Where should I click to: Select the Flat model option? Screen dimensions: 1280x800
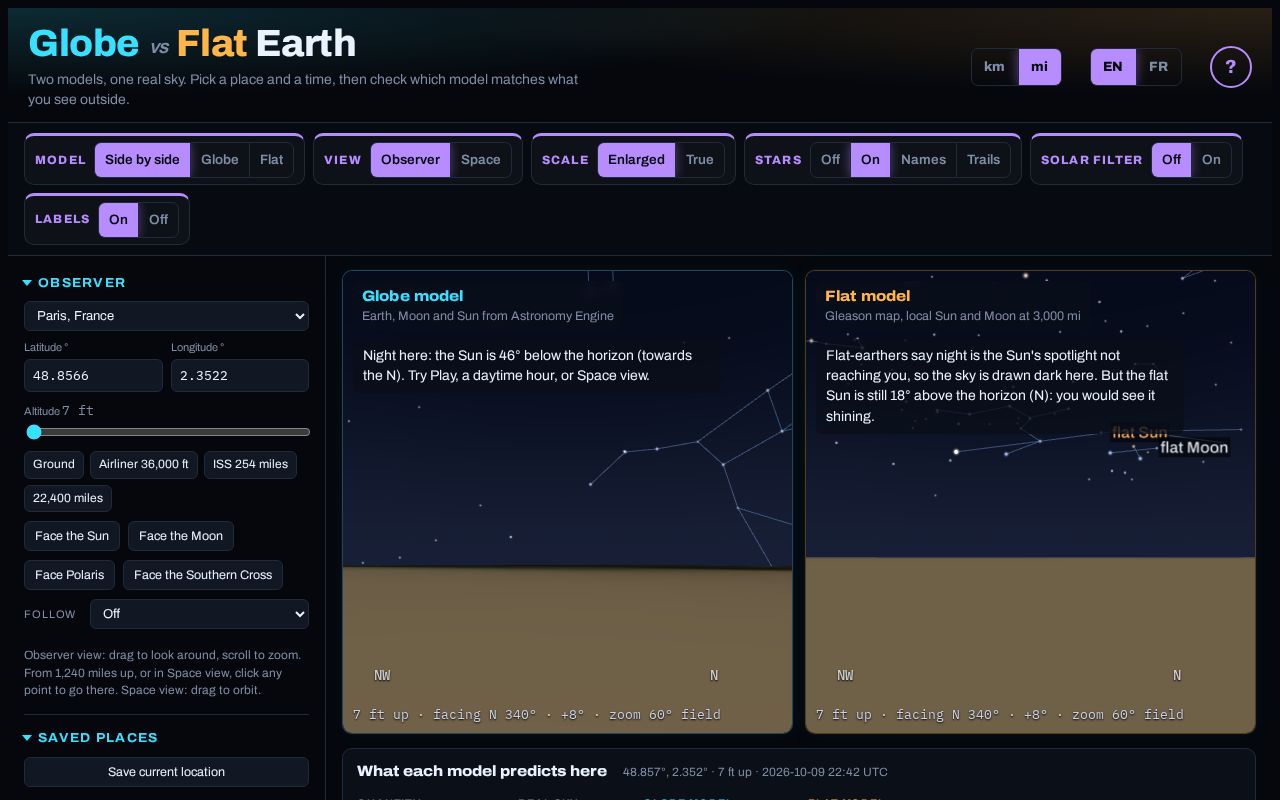tap(272, 160)
